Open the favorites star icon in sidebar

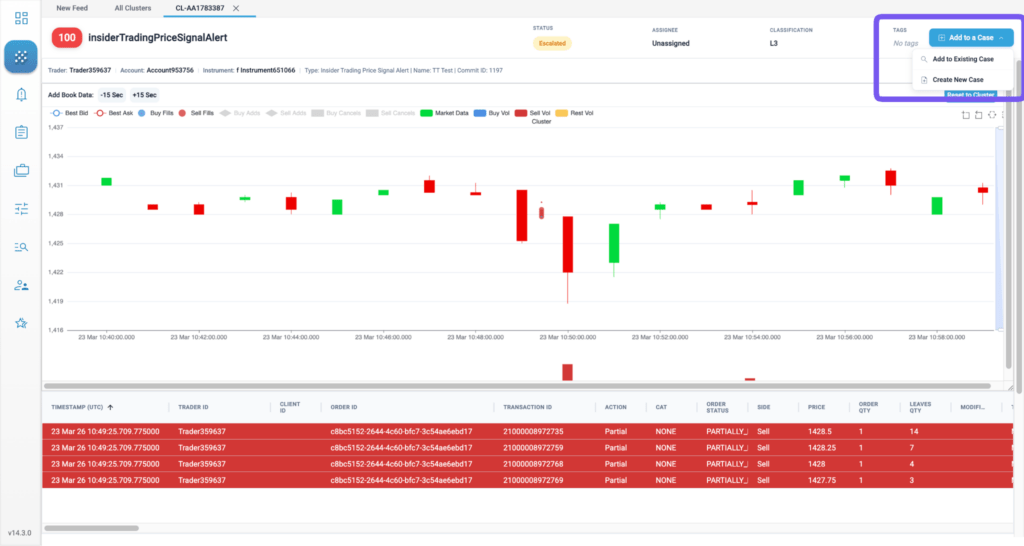point(21,323)
